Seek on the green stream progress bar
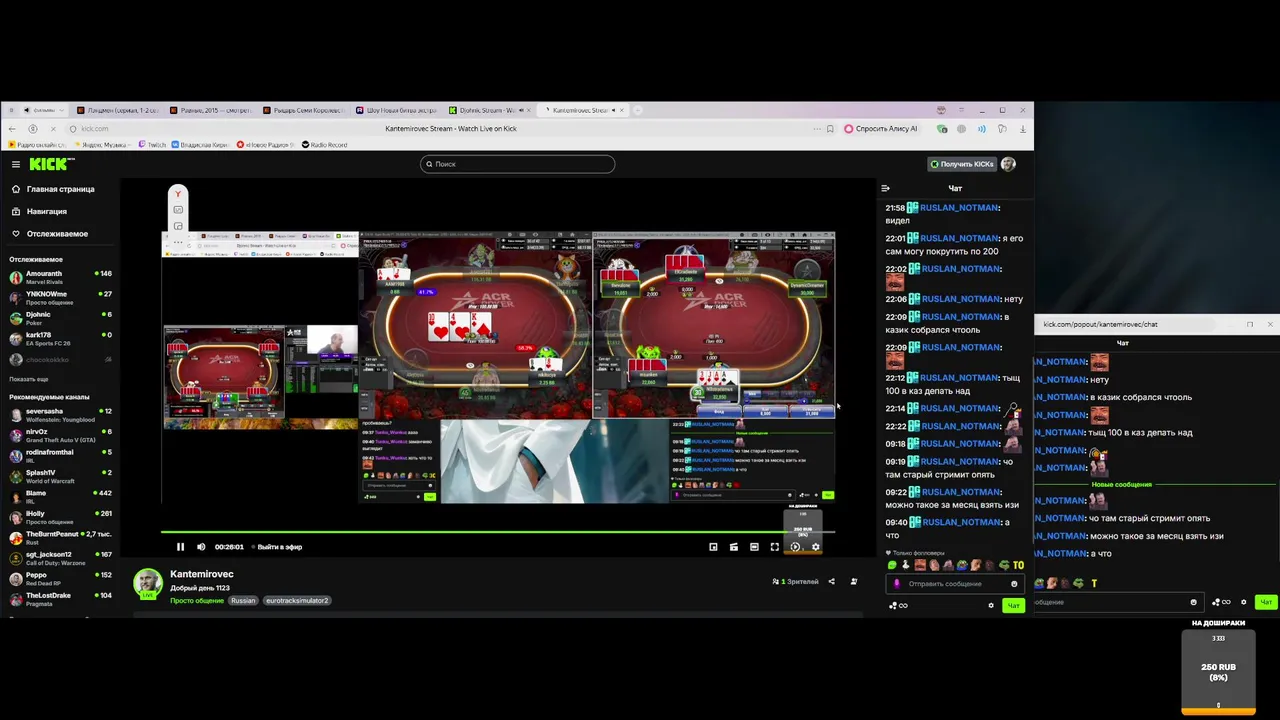This screenshot has height=720, width=1280. (x=498, y=532)
